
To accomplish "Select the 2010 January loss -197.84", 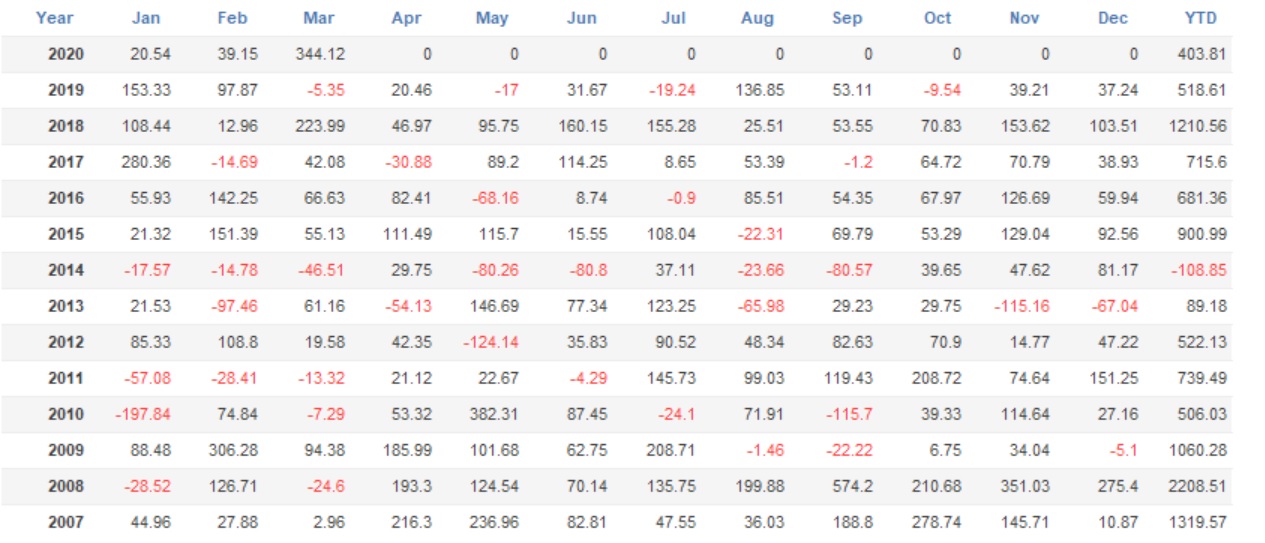I will [143, 414].
